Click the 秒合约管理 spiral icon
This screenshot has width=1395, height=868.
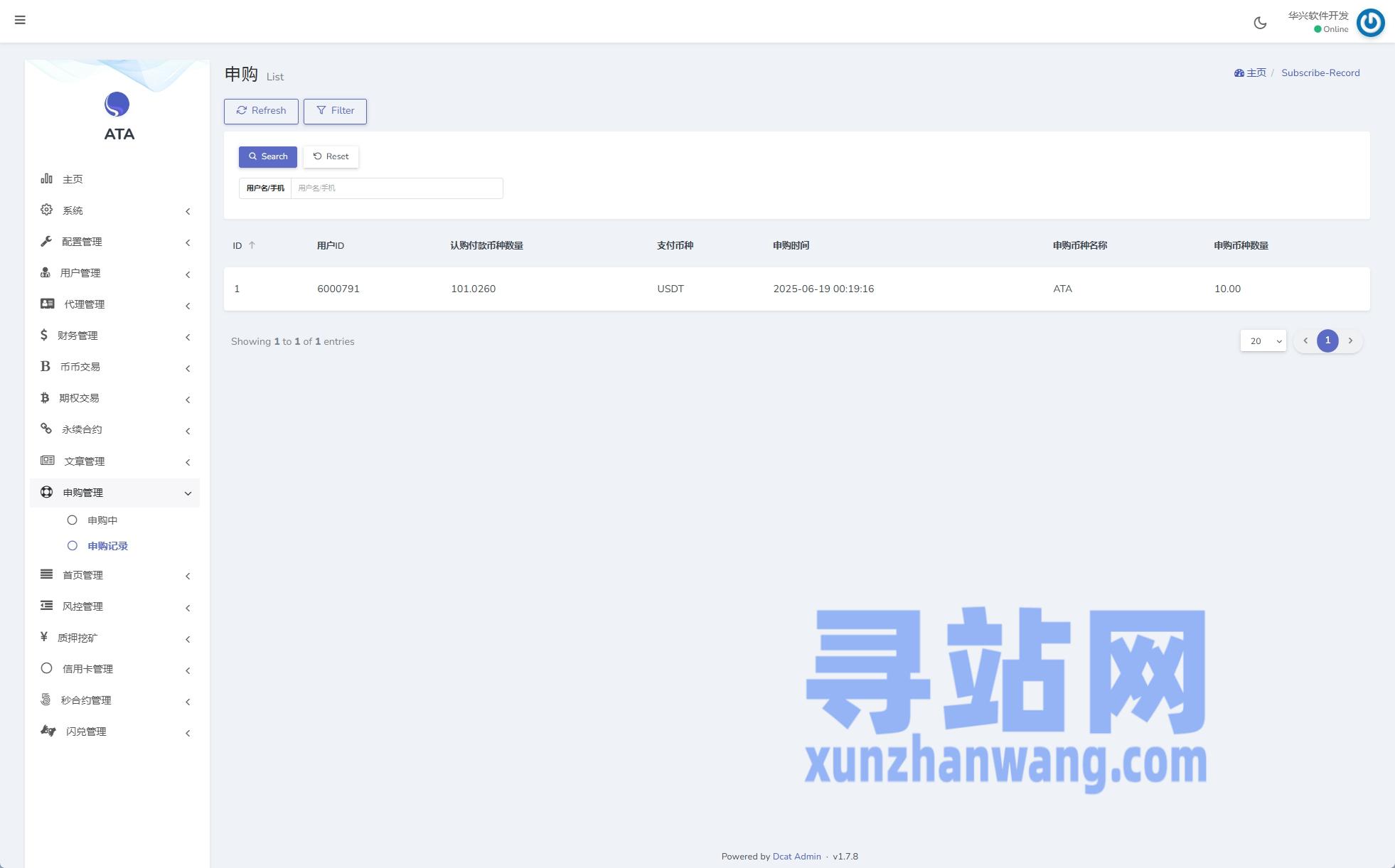(x=46, y=700)
